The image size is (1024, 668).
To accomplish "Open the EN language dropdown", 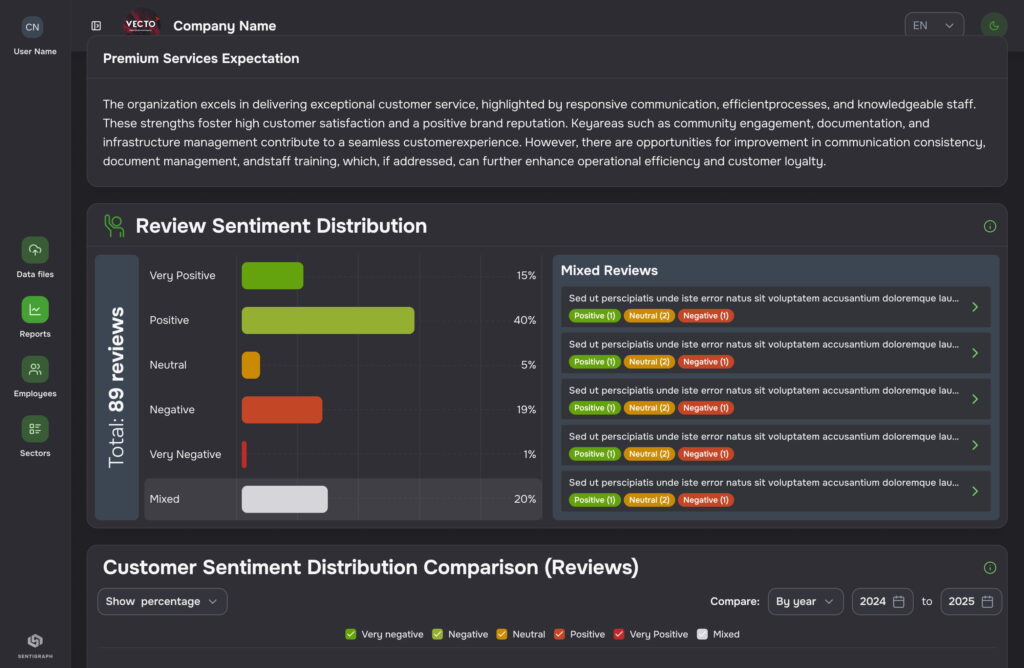I will (933, 26).
